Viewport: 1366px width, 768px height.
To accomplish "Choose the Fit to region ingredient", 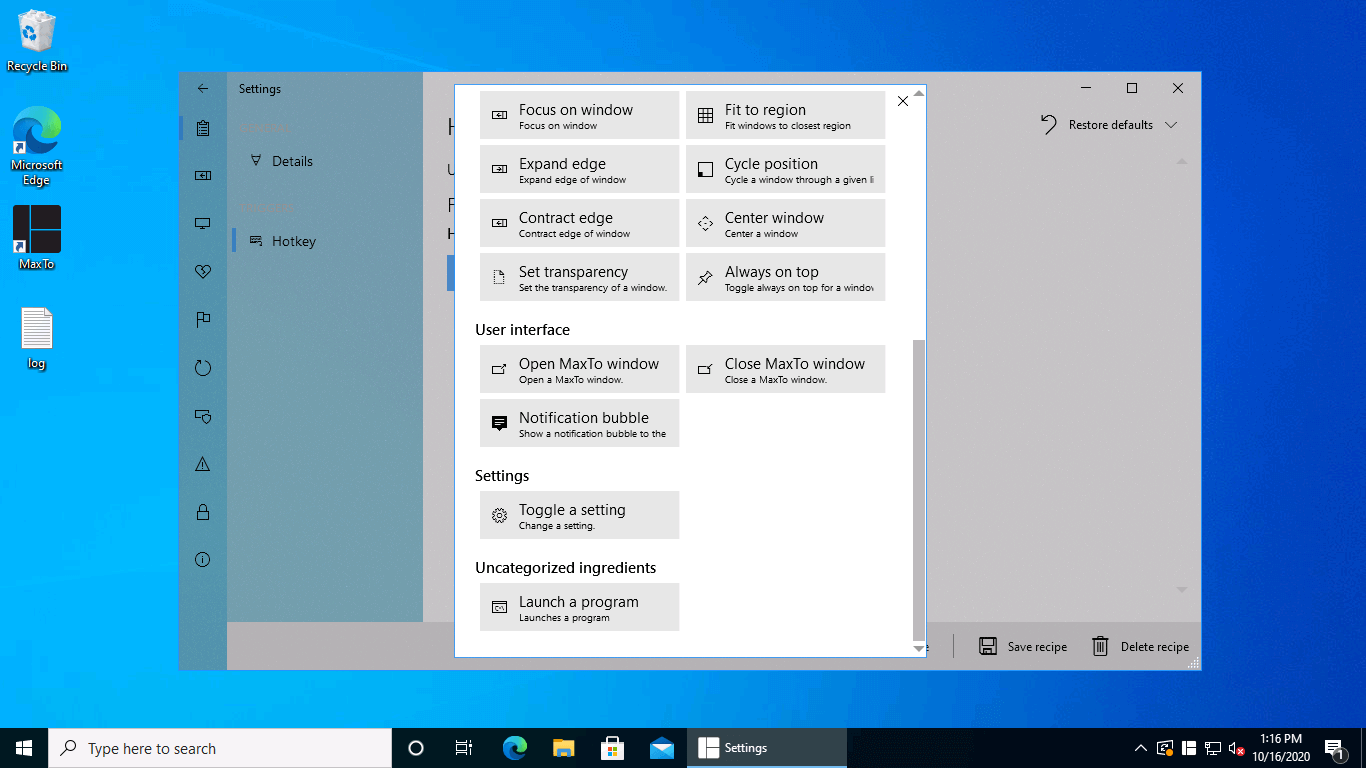I will [x=785, y=116].
